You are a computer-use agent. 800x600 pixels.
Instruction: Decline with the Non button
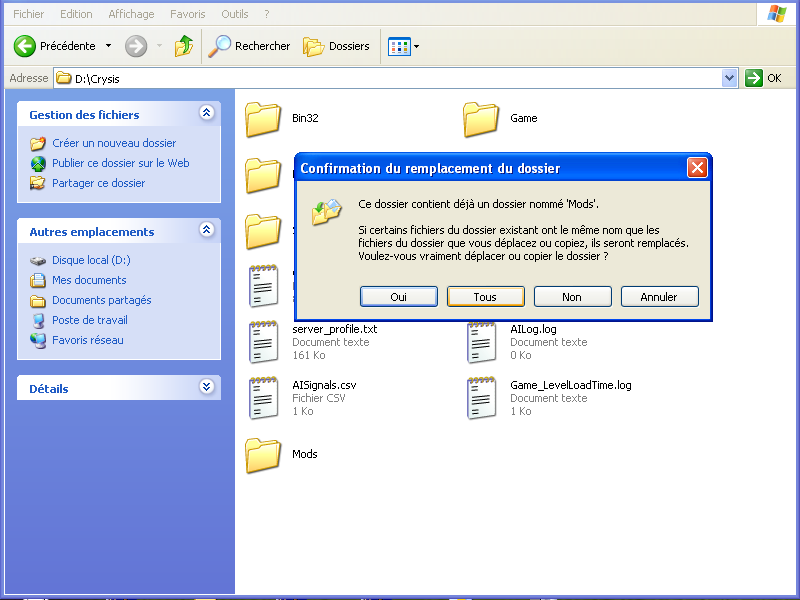[572, 297]
